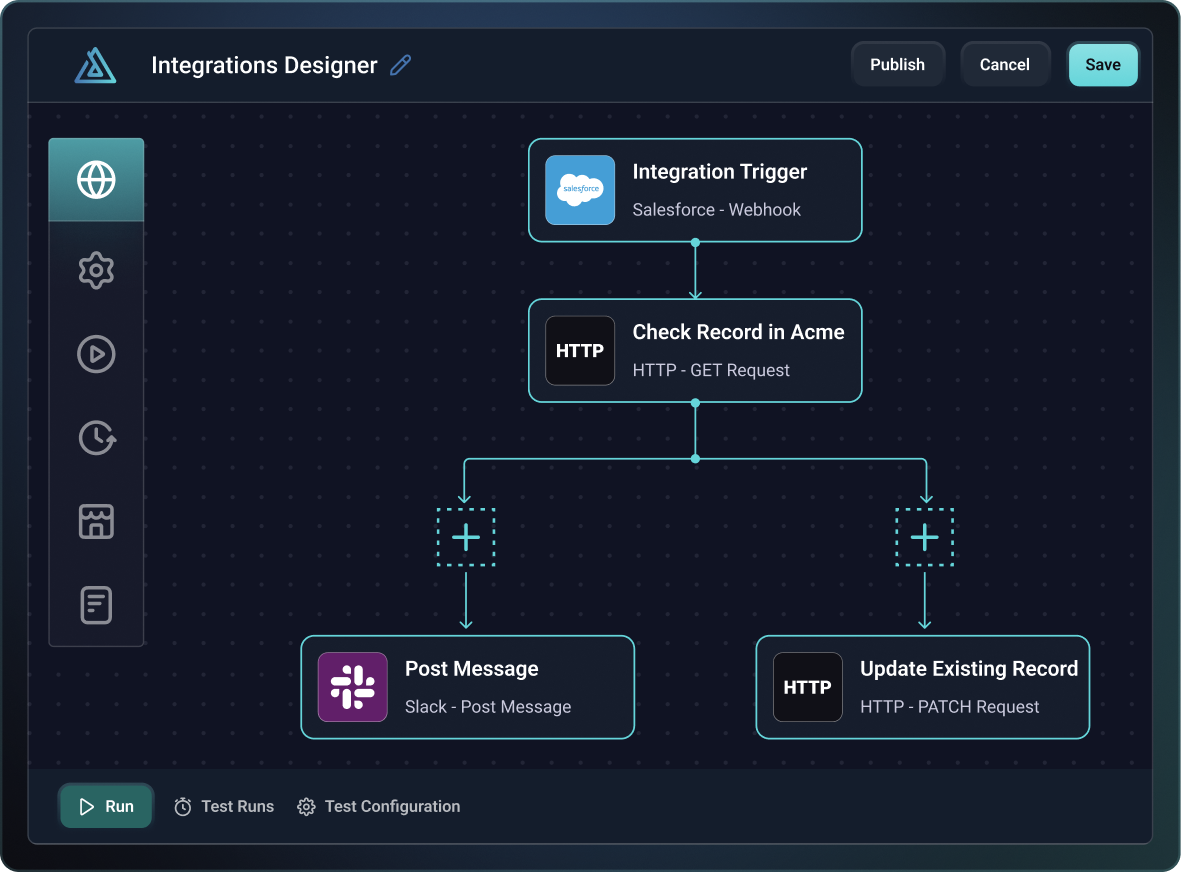Select the globe integrations icon in sidebar
The height and width of the screenshot is (872, 1181).
(96, 180)
